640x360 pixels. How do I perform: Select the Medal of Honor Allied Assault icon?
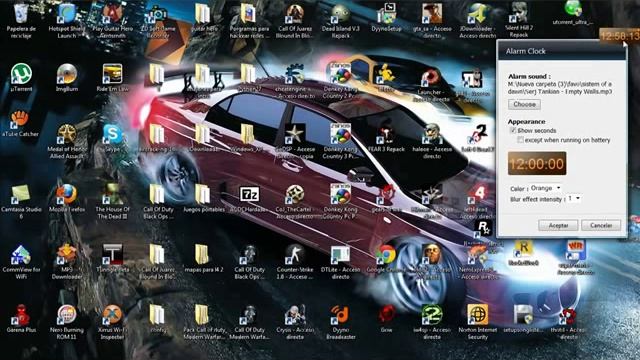[x=67, y=134]
